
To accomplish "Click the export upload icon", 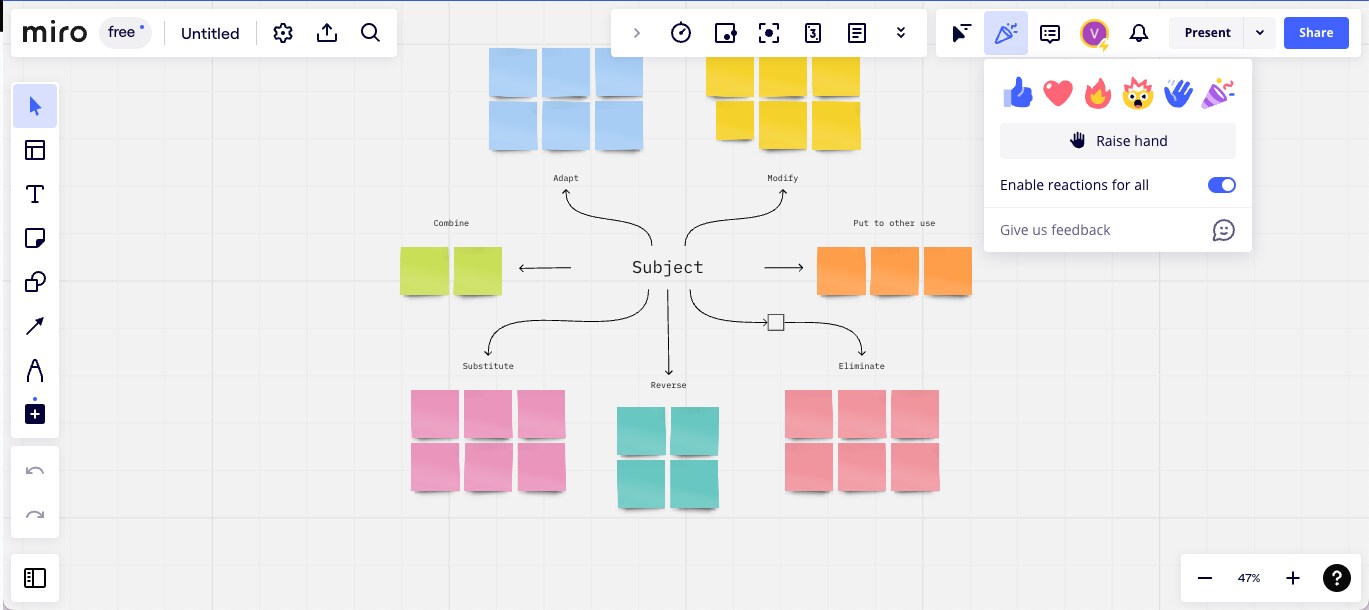I will (x=327, y=33).
